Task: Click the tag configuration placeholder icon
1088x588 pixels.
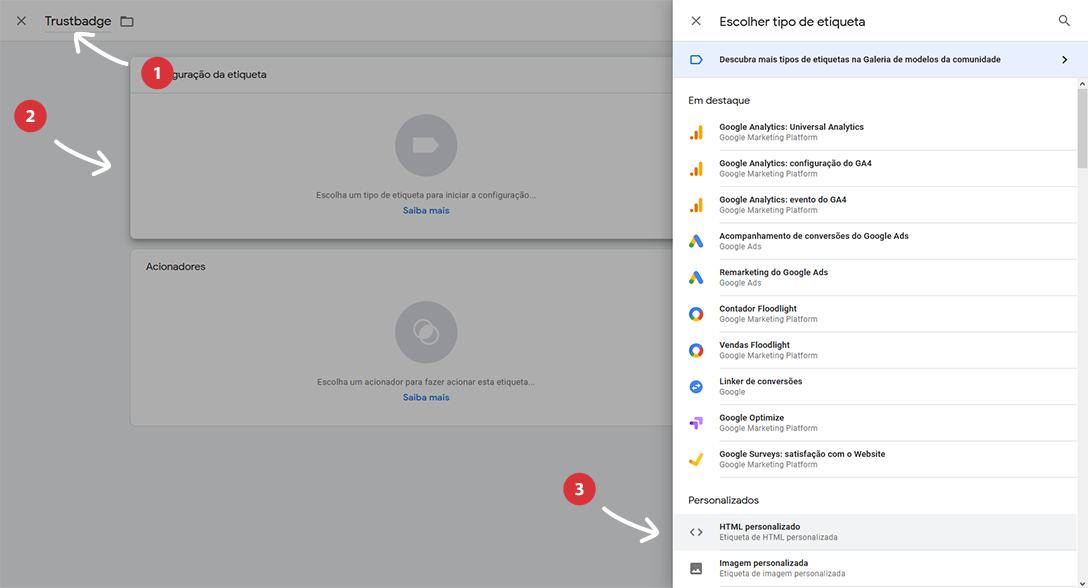Action: 426,145
